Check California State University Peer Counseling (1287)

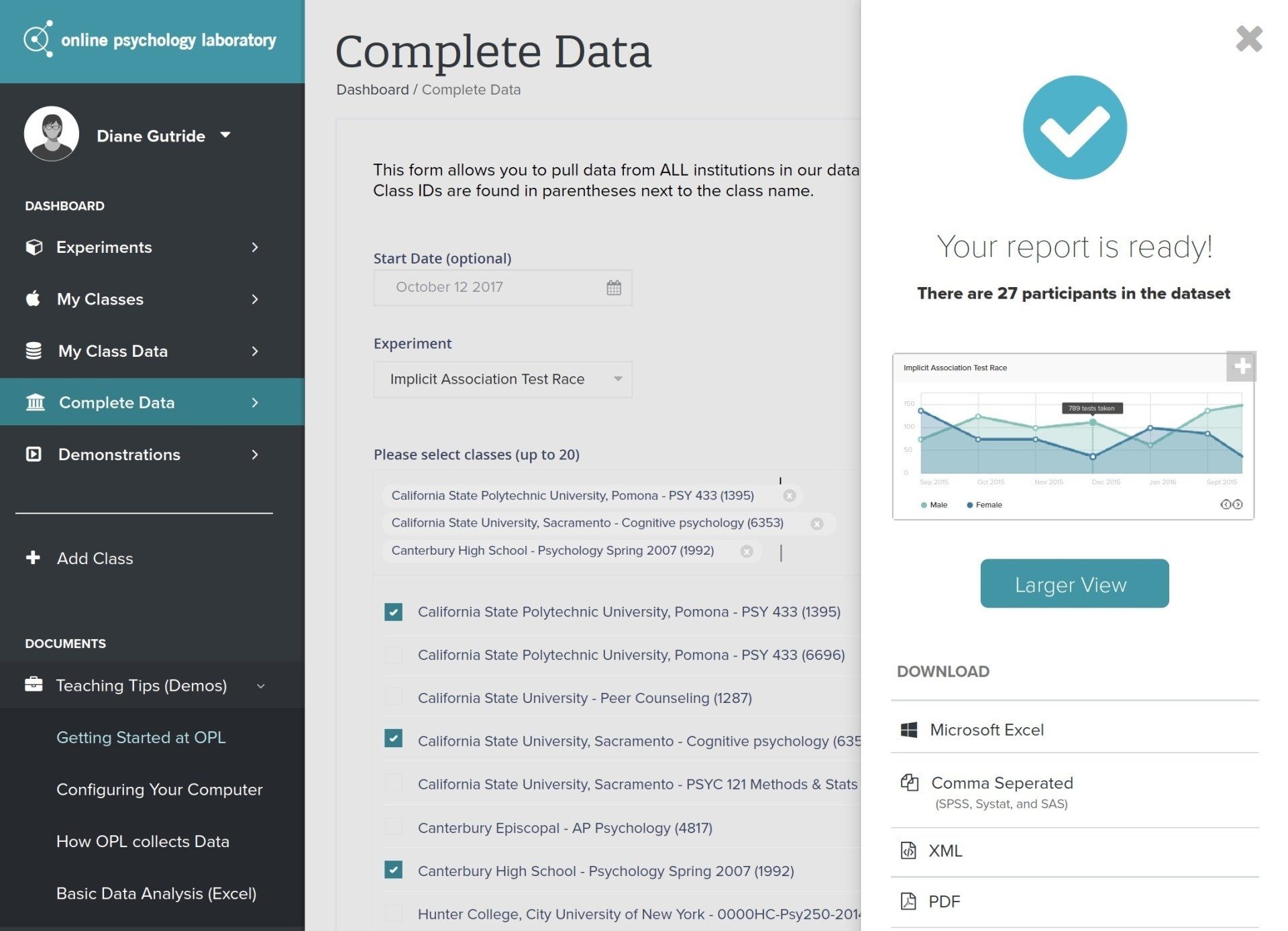point(393,698)
